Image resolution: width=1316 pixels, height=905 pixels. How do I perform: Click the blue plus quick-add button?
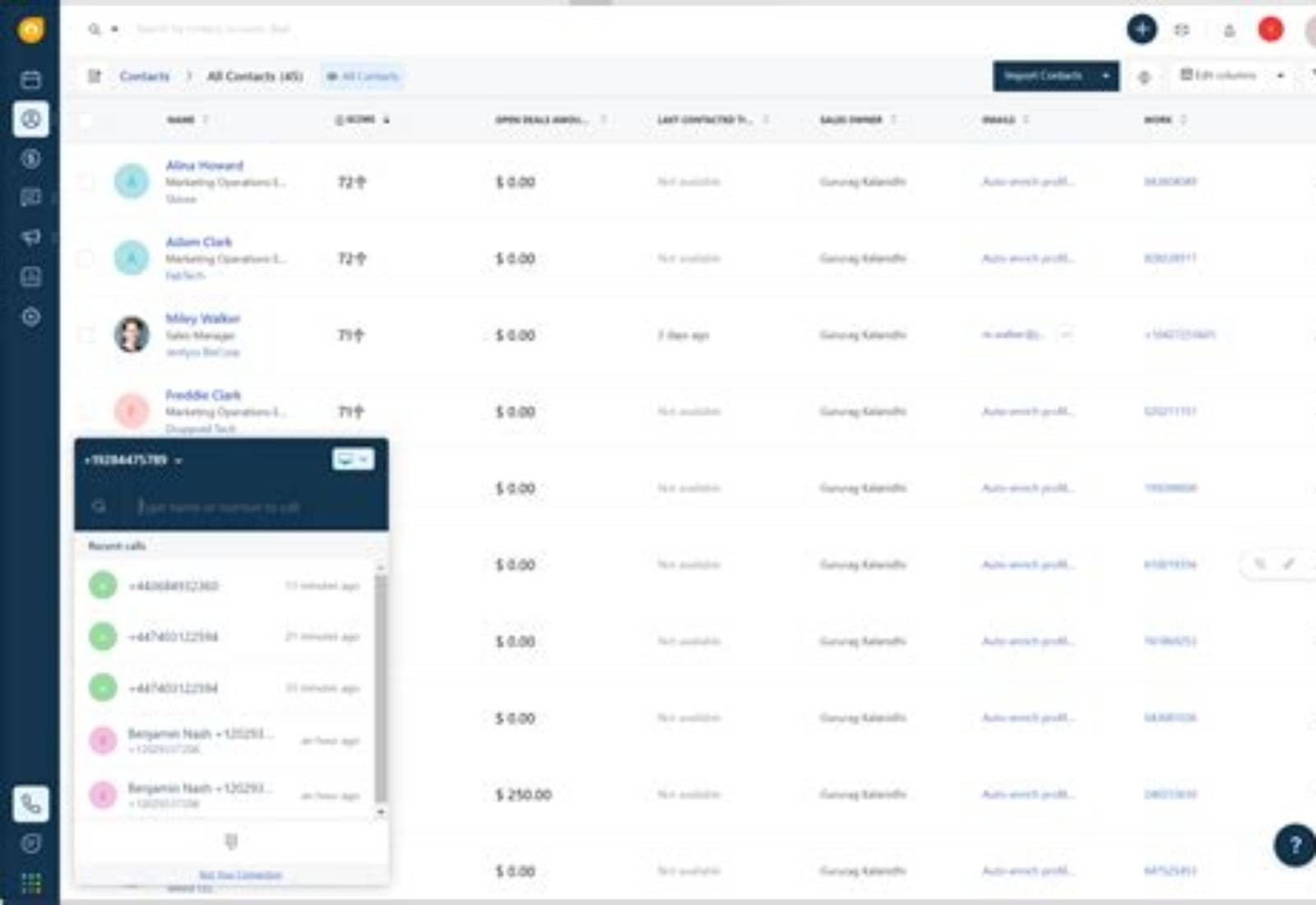pyautogui.click(x=1142, y=30)
